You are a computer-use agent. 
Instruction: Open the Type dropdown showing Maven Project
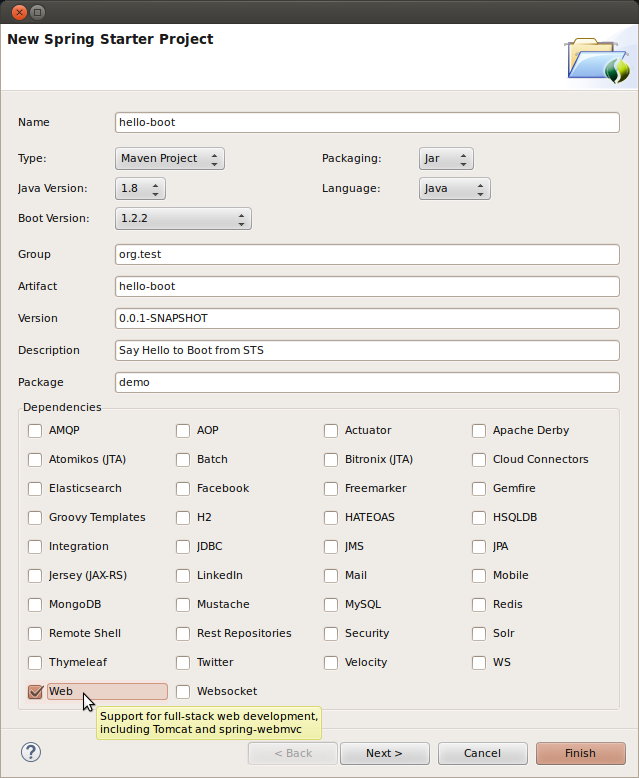(x=170, y=159)
